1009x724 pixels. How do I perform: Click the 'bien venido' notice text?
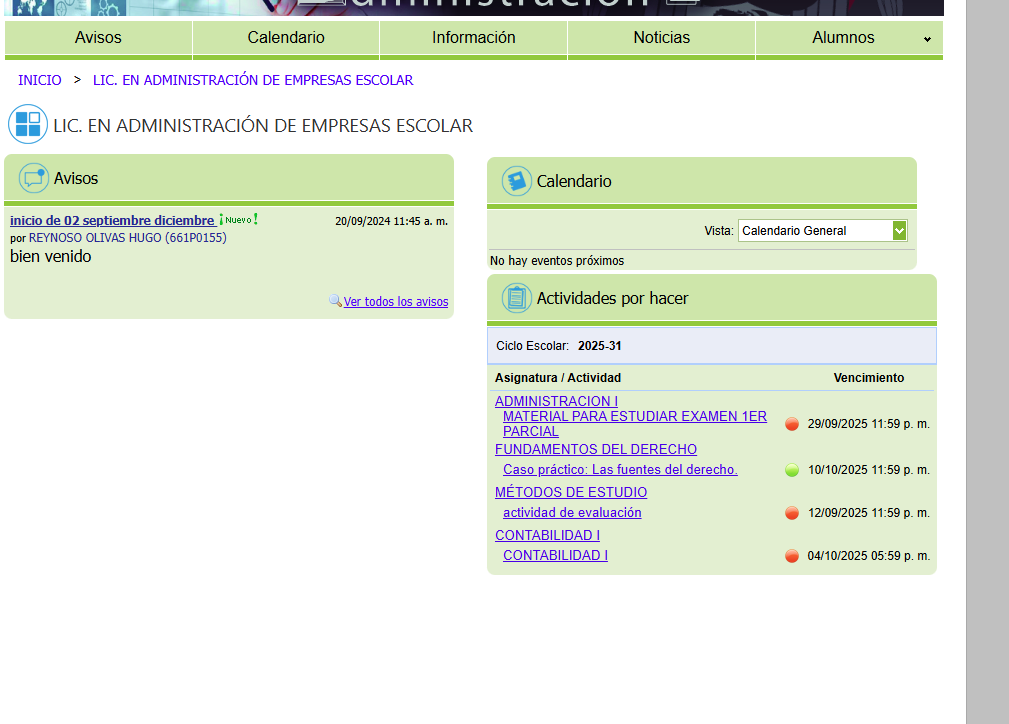pos(51,256)
